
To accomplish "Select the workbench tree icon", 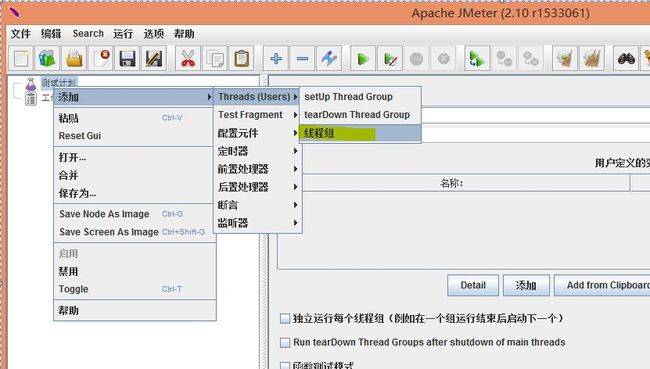I will click(31, 99).
